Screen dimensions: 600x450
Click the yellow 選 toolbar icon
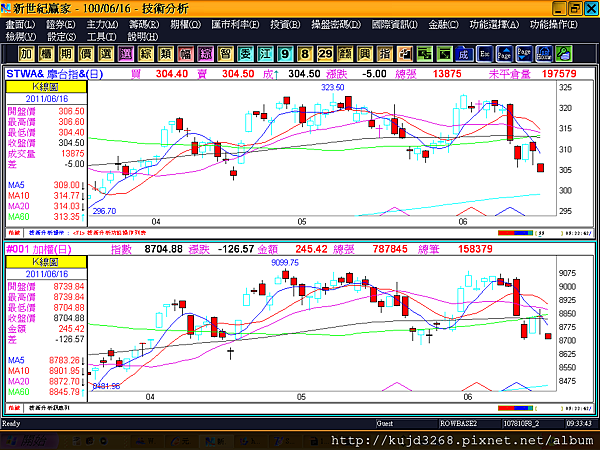click(106, 54)
